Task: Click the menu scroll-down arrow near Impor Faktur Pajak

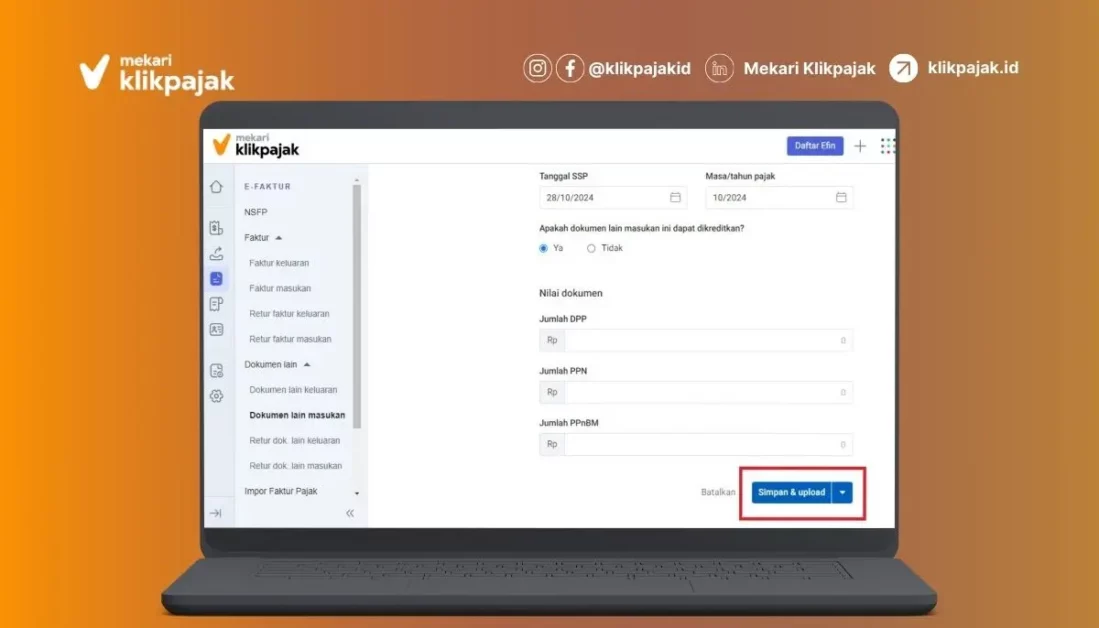Action: tap(357, 493)
